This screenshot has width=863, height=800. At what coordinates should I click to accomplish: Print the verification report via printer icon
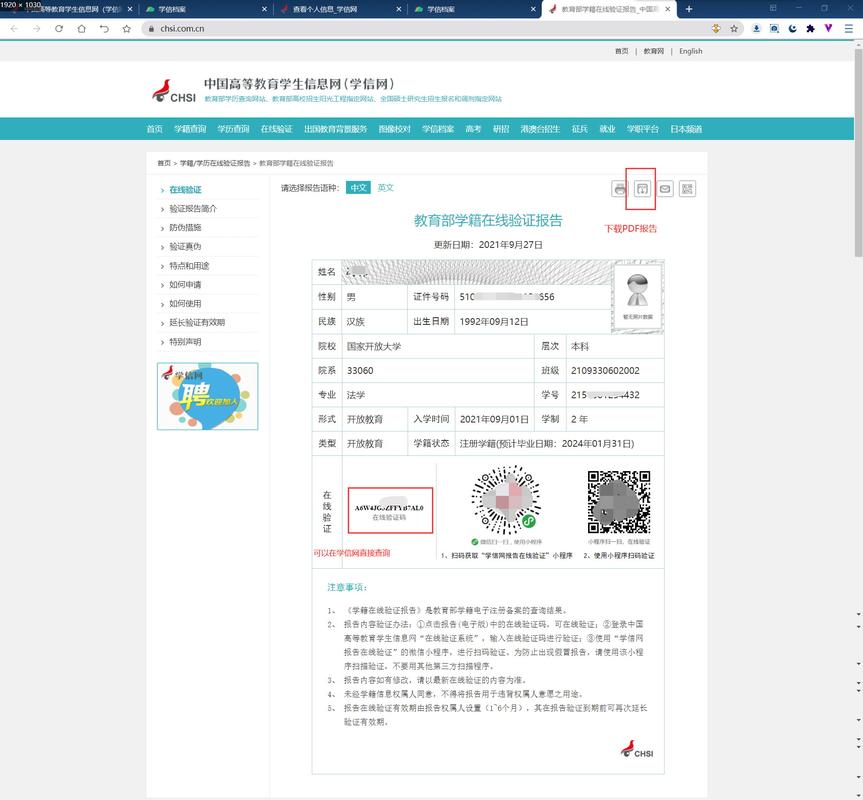(620, 189)
